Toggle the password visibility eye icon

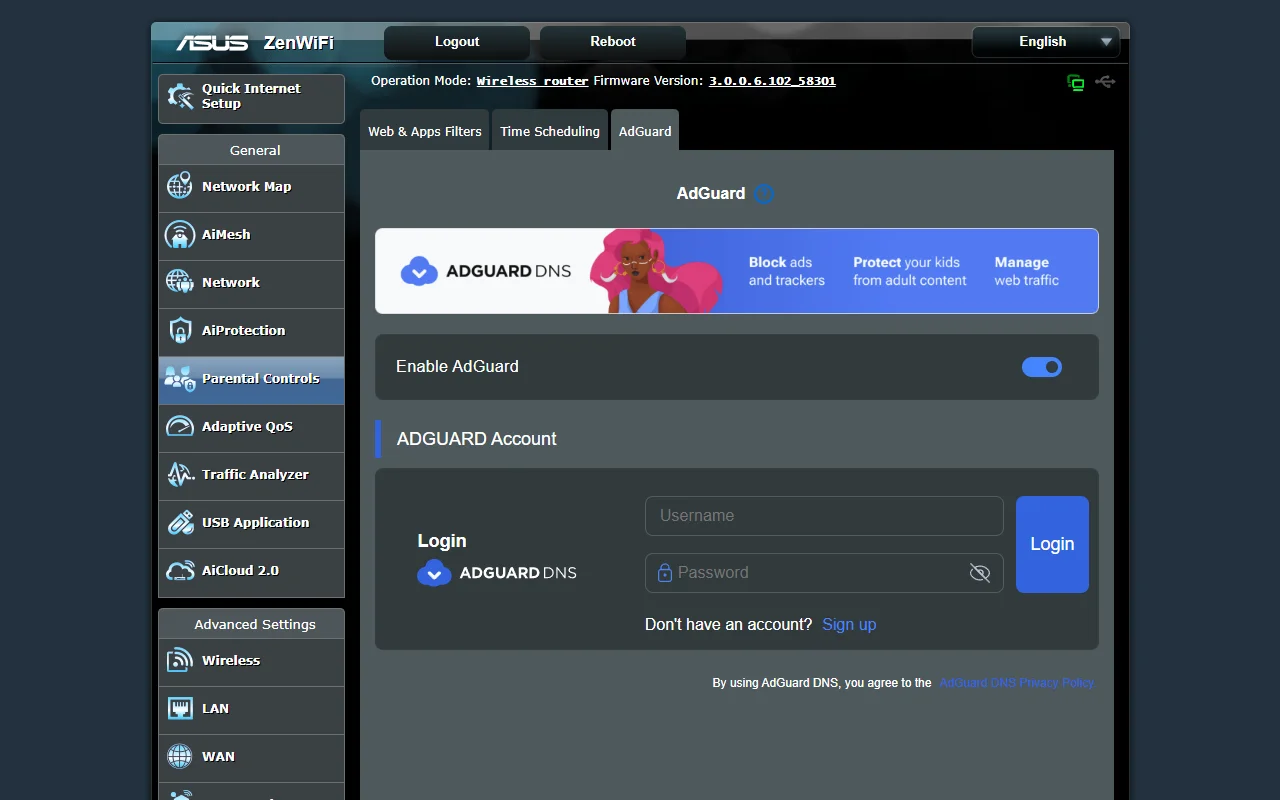click(x=979, y=572)
